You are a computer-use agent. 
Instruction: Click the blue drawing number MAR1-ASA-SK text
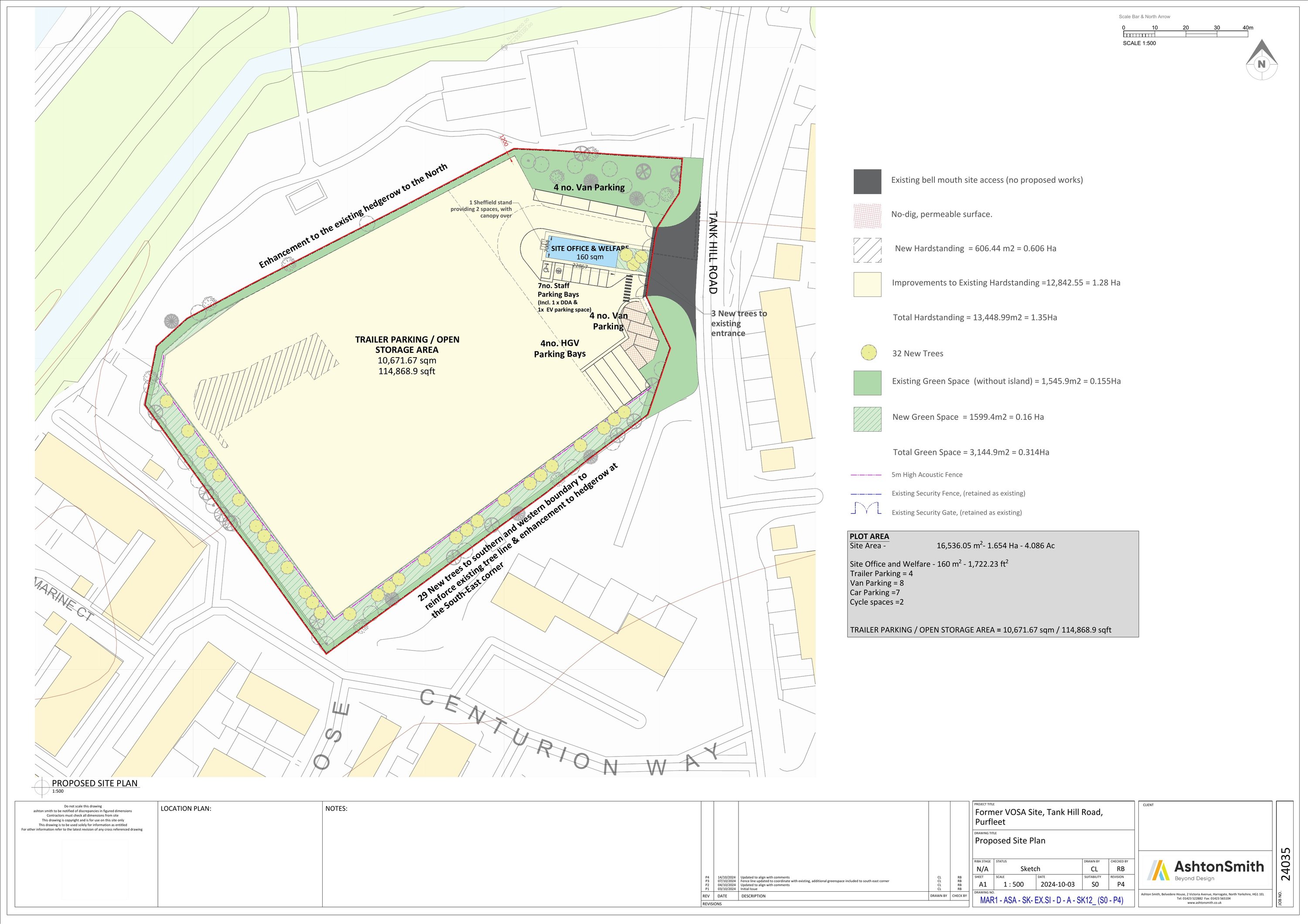(x=1051, y=900)
